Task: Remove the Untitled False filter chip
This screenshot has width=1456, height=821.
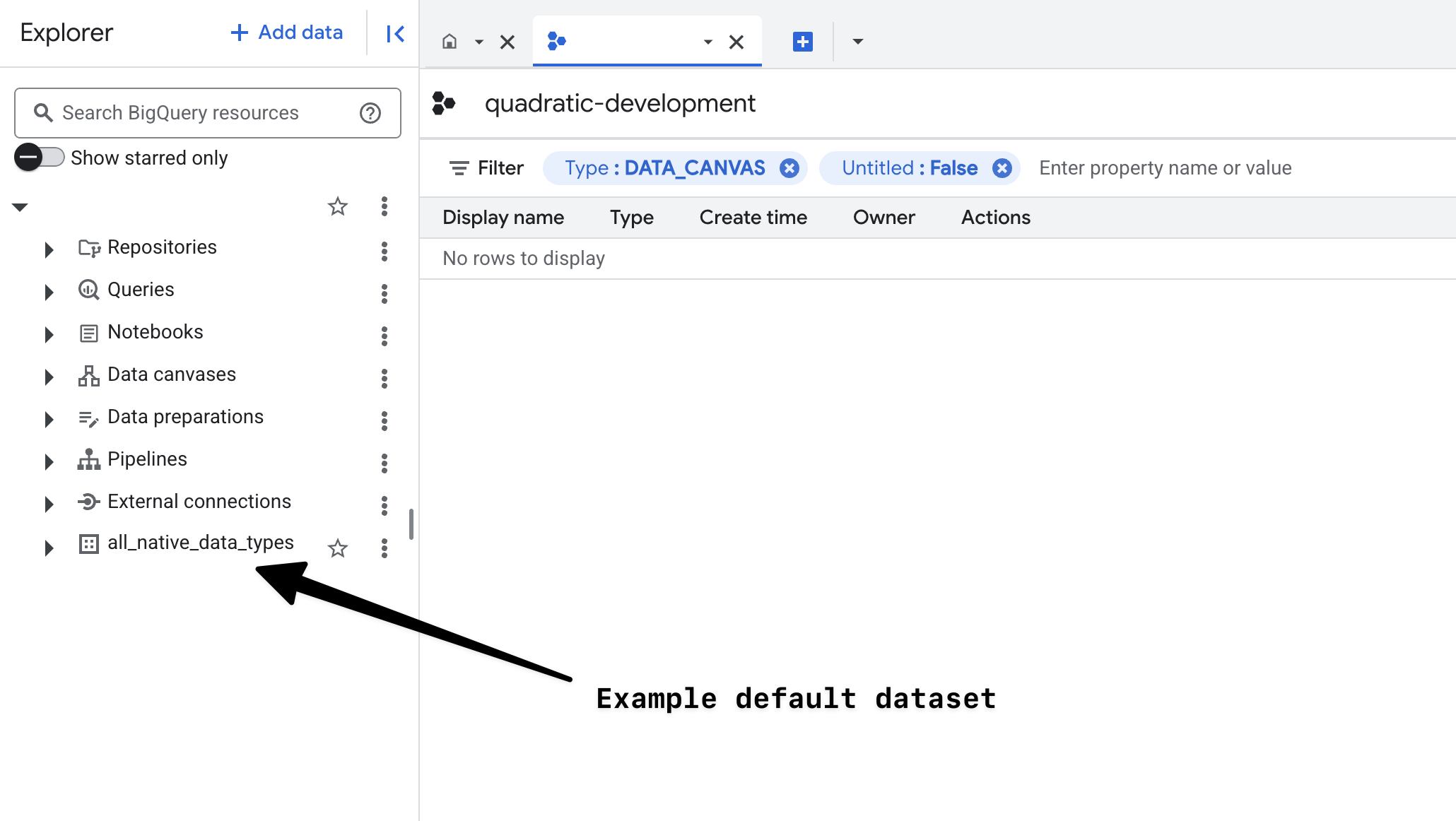Action: 1002,168
